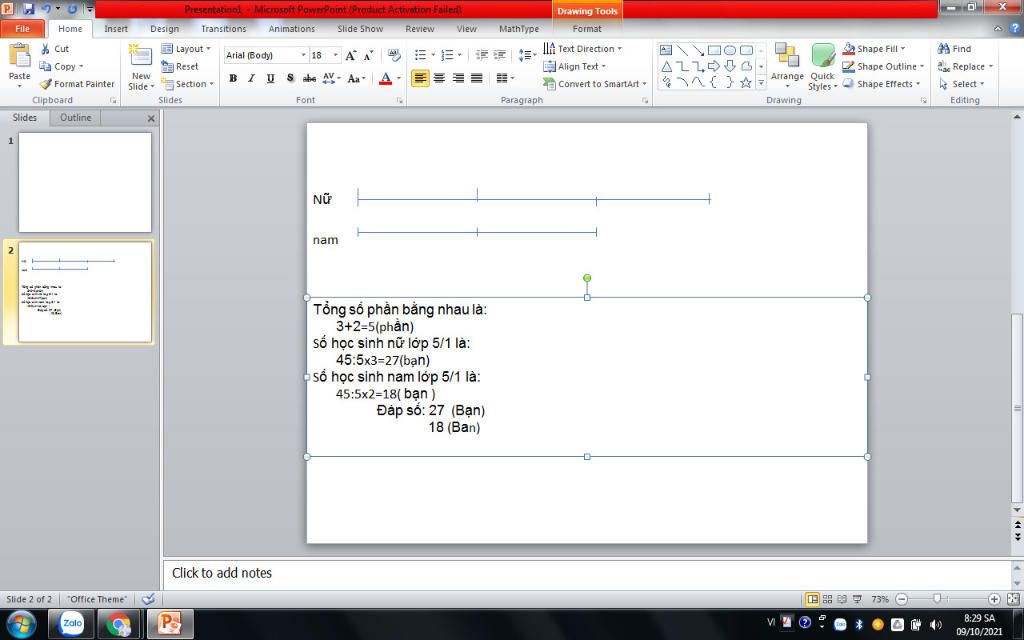Select slide 1 thumbnail
The image size is (1024, 640).
point(85,182)
